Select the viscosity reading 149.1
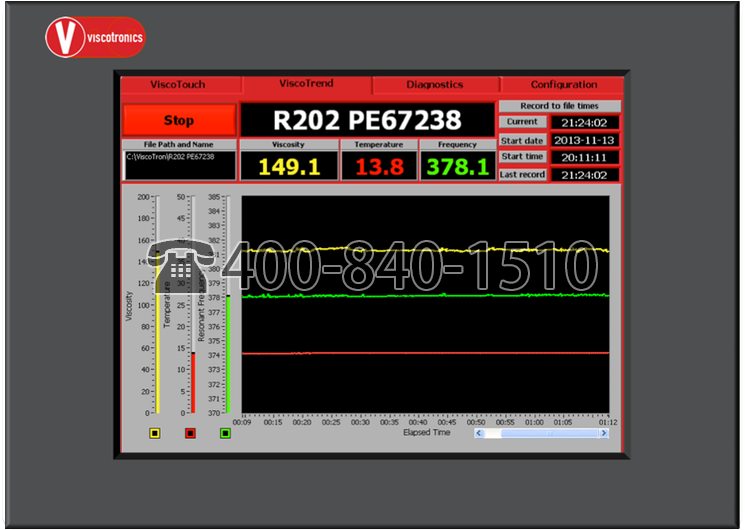Image resolution: width=745 pixels, height=530 pixels. tap(288, 166)
